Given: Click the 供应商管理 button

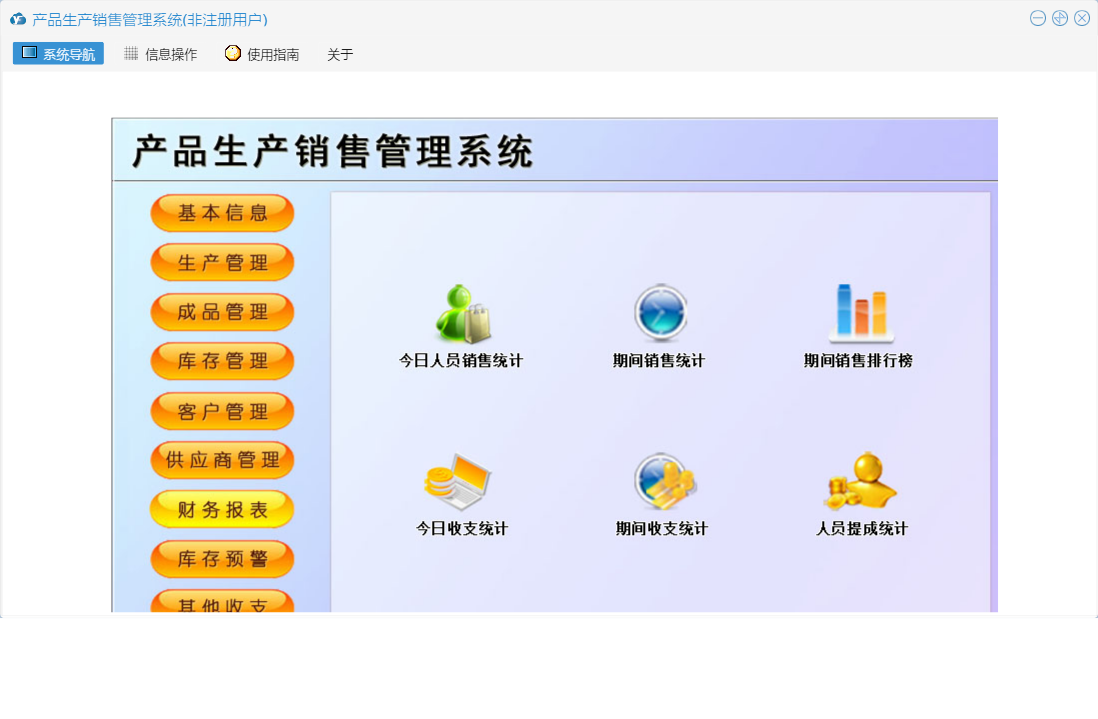Looking at the screenshot, I should tap(222, 460).
